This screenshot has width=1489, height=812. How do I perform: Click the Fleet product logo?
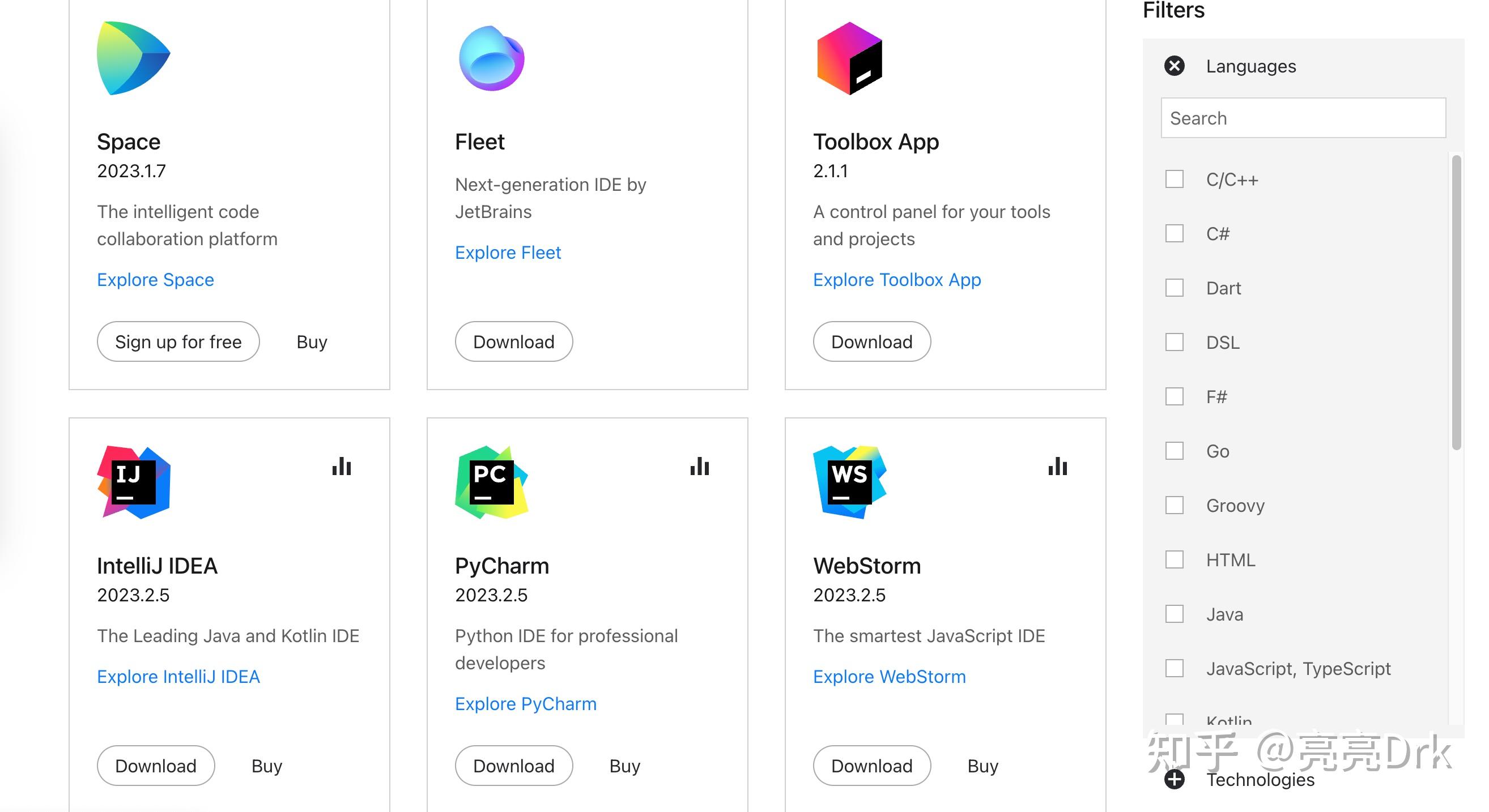[x=491, y=58]
